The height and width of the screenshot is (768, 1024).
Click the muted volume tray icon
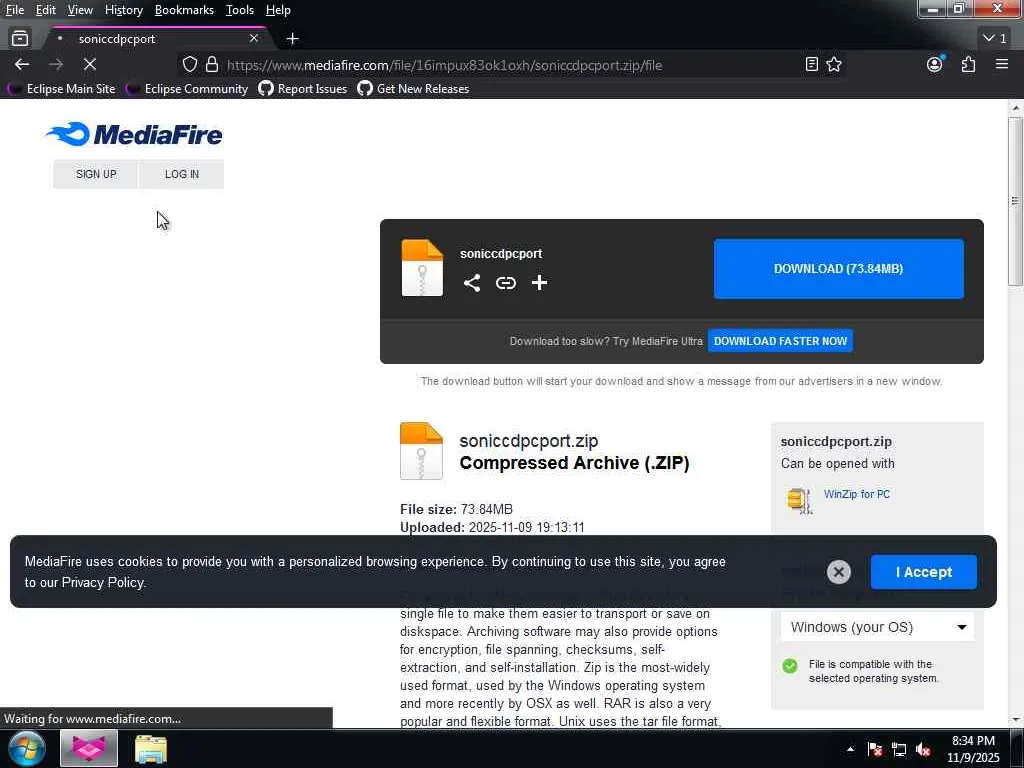click(923, 749)
